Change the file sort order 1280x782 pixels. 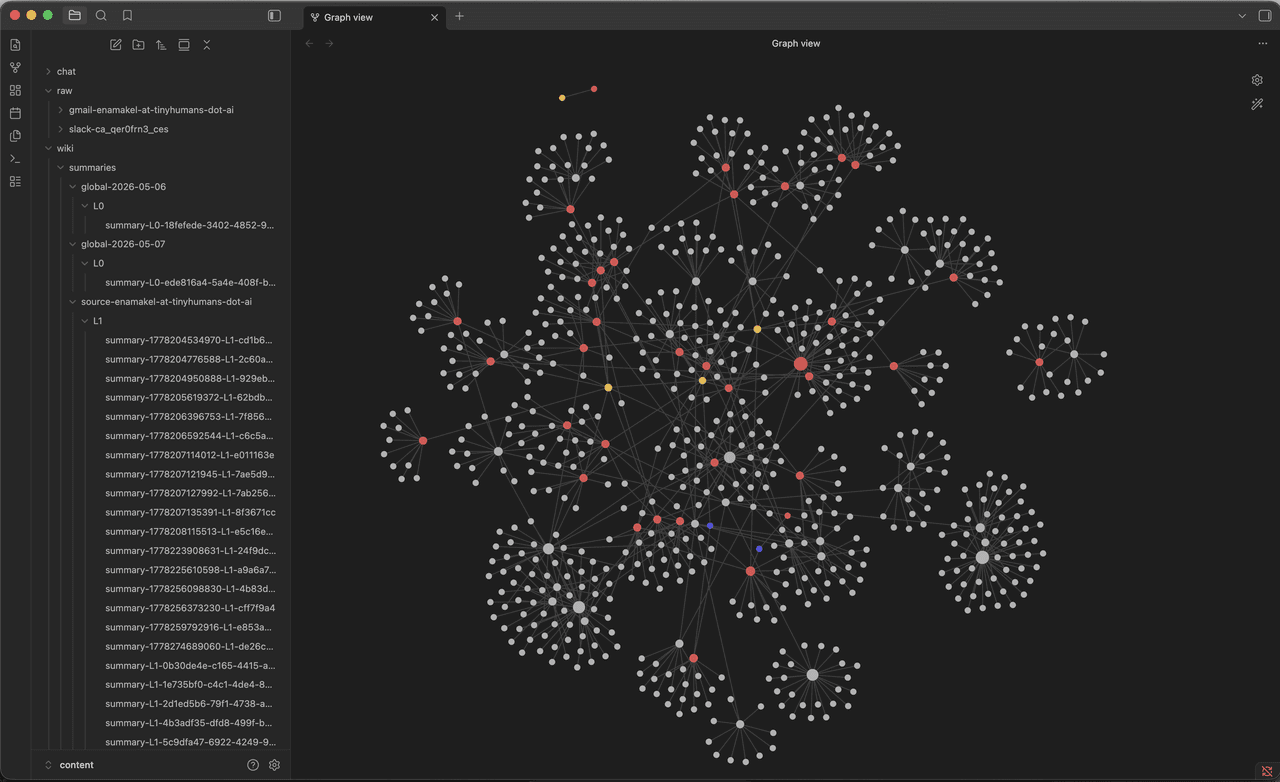coord(161,45)
